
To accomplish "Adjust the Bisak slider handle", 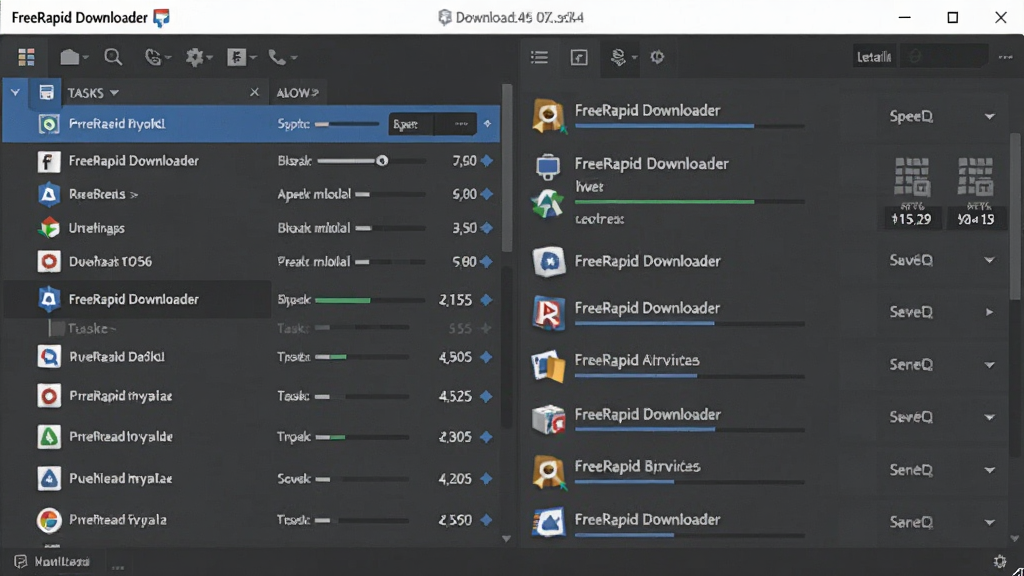I will (382, 161).
